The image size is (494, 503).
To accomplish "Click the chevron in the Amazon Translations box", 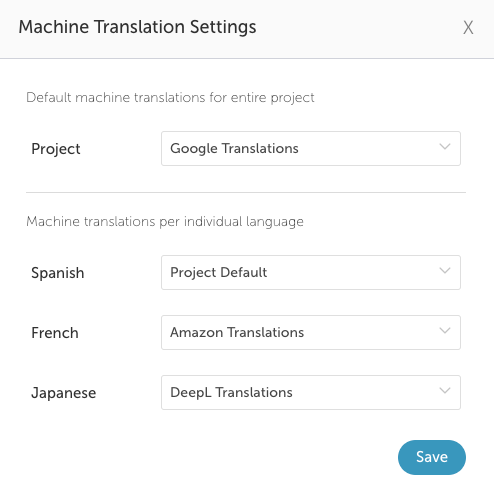I will 445,331.
